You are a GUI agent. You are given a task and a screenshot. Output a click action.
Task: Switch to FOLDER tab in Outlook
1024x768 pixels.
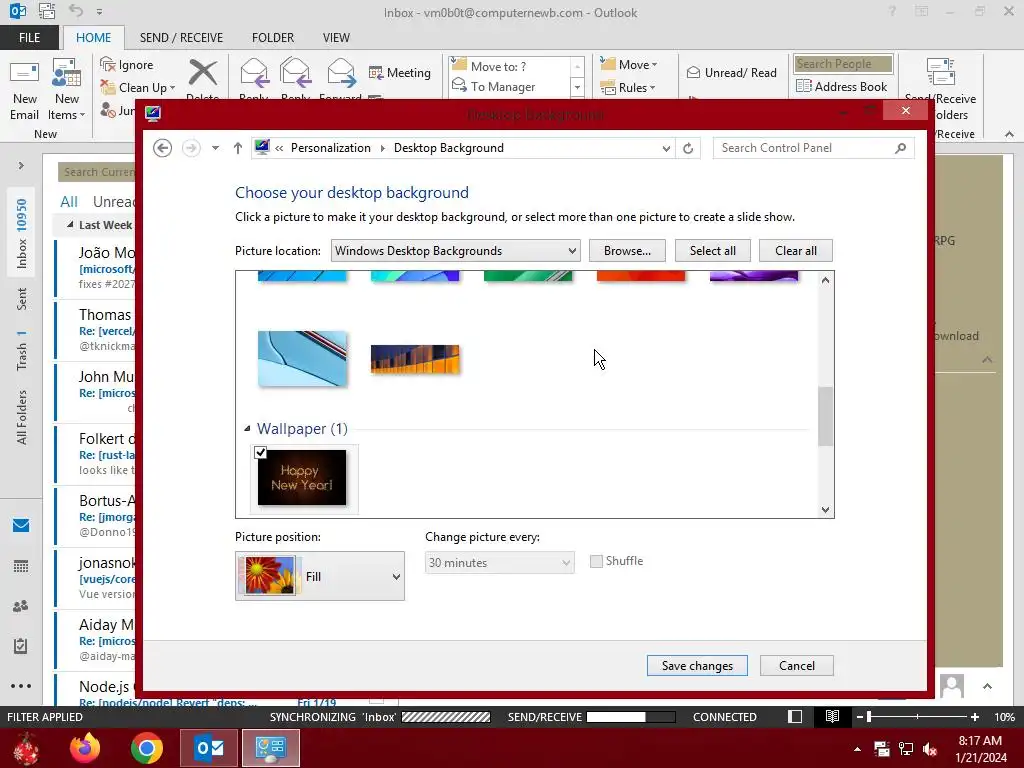[273, 38]
